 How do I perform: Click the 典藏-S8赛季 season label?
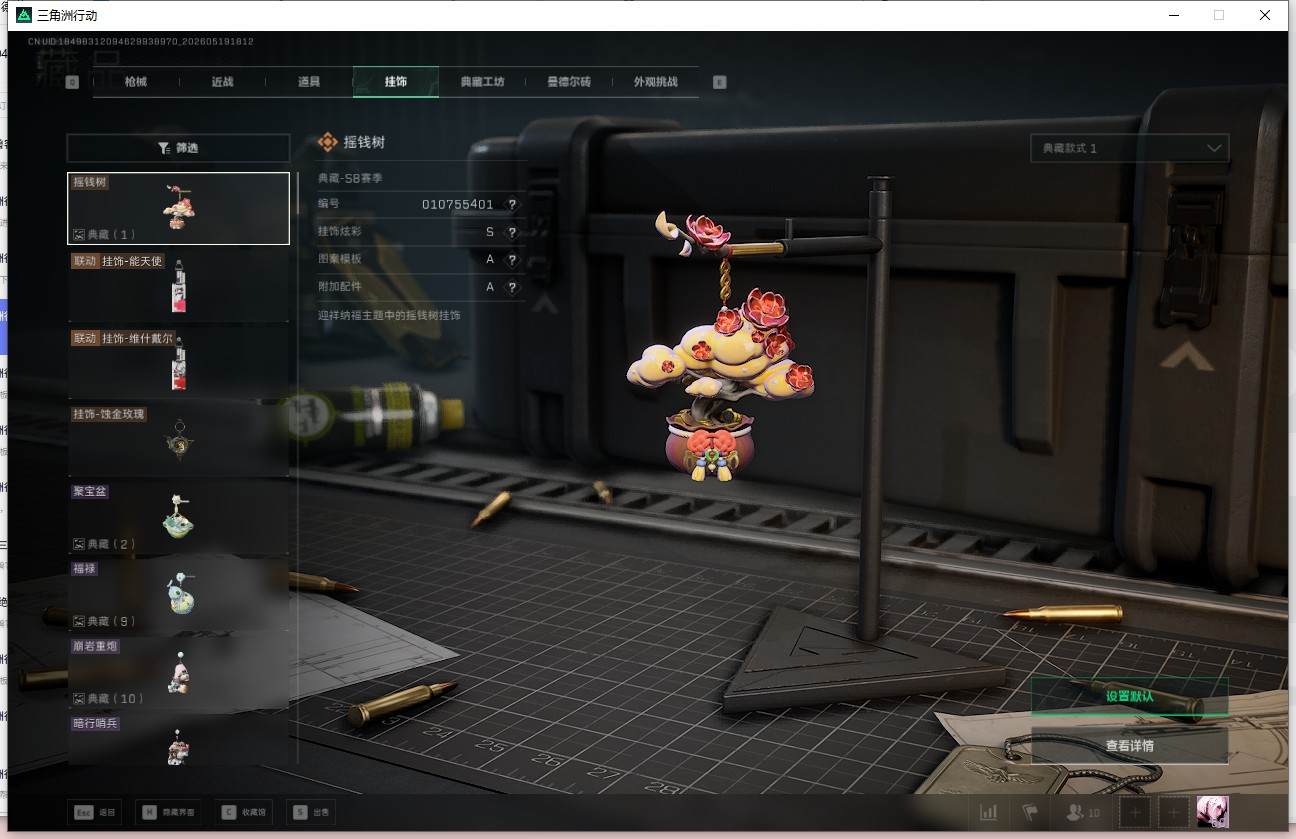pos(350,178)
